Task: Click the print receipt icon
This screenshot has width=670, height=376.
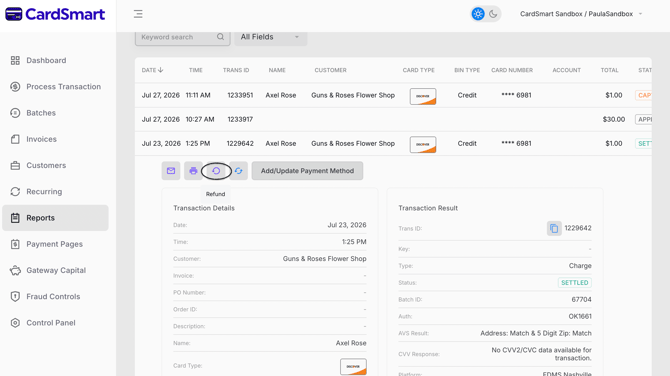Action: click(193, 171)
